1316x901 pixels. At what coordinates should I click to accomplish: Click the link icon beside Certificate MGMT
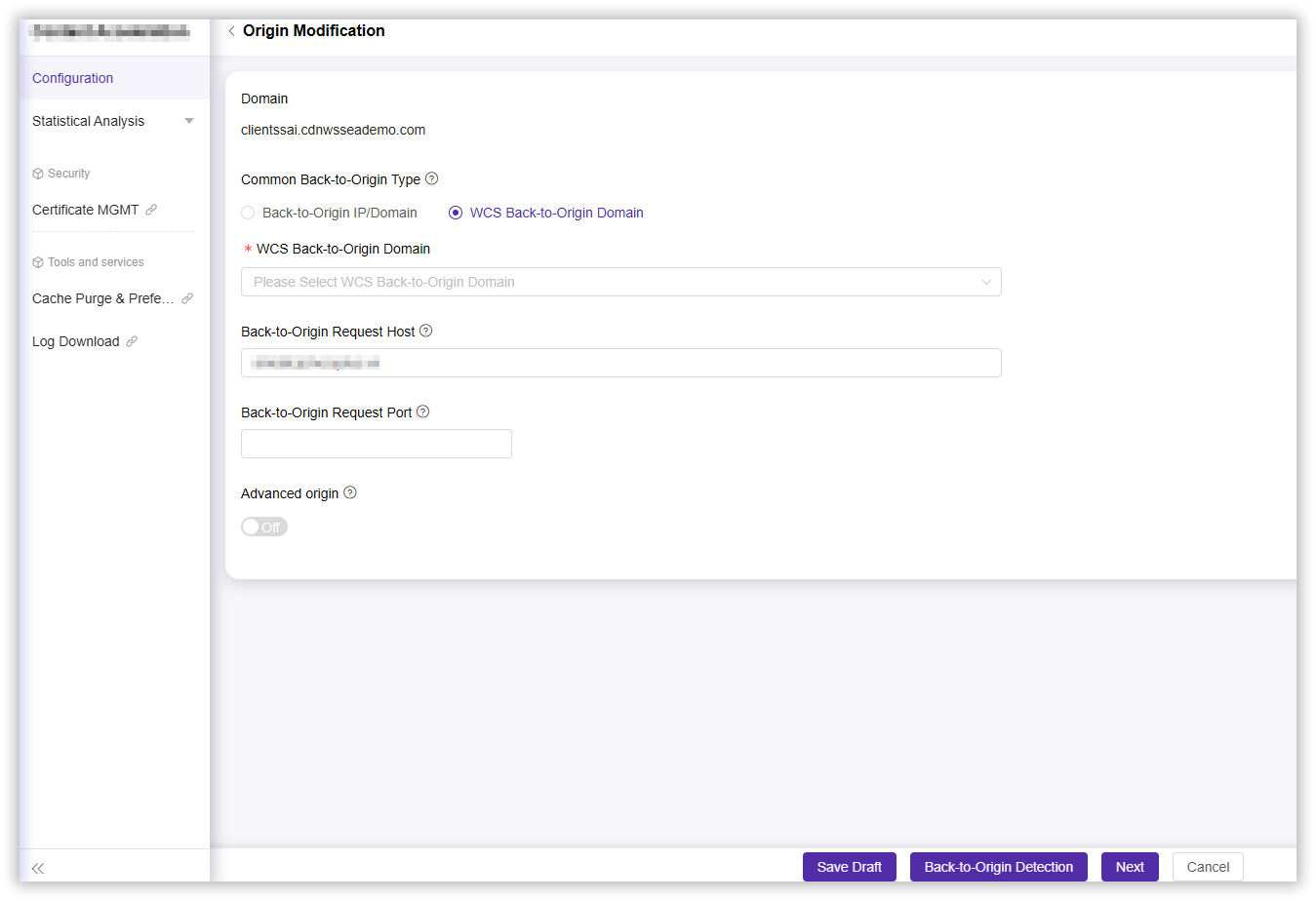151,210
